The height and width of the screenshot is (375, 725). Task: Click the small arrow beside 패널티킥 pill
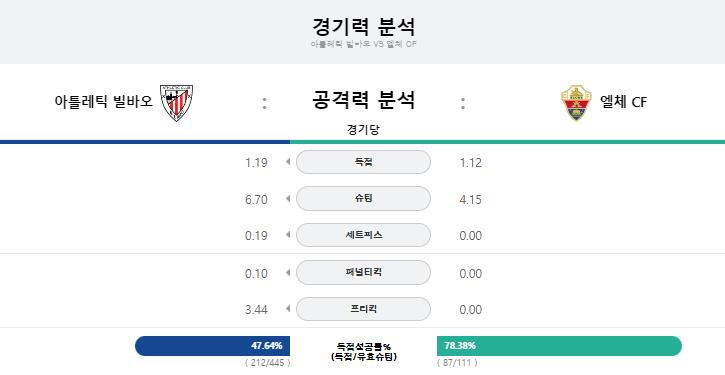tap(288, 272)
